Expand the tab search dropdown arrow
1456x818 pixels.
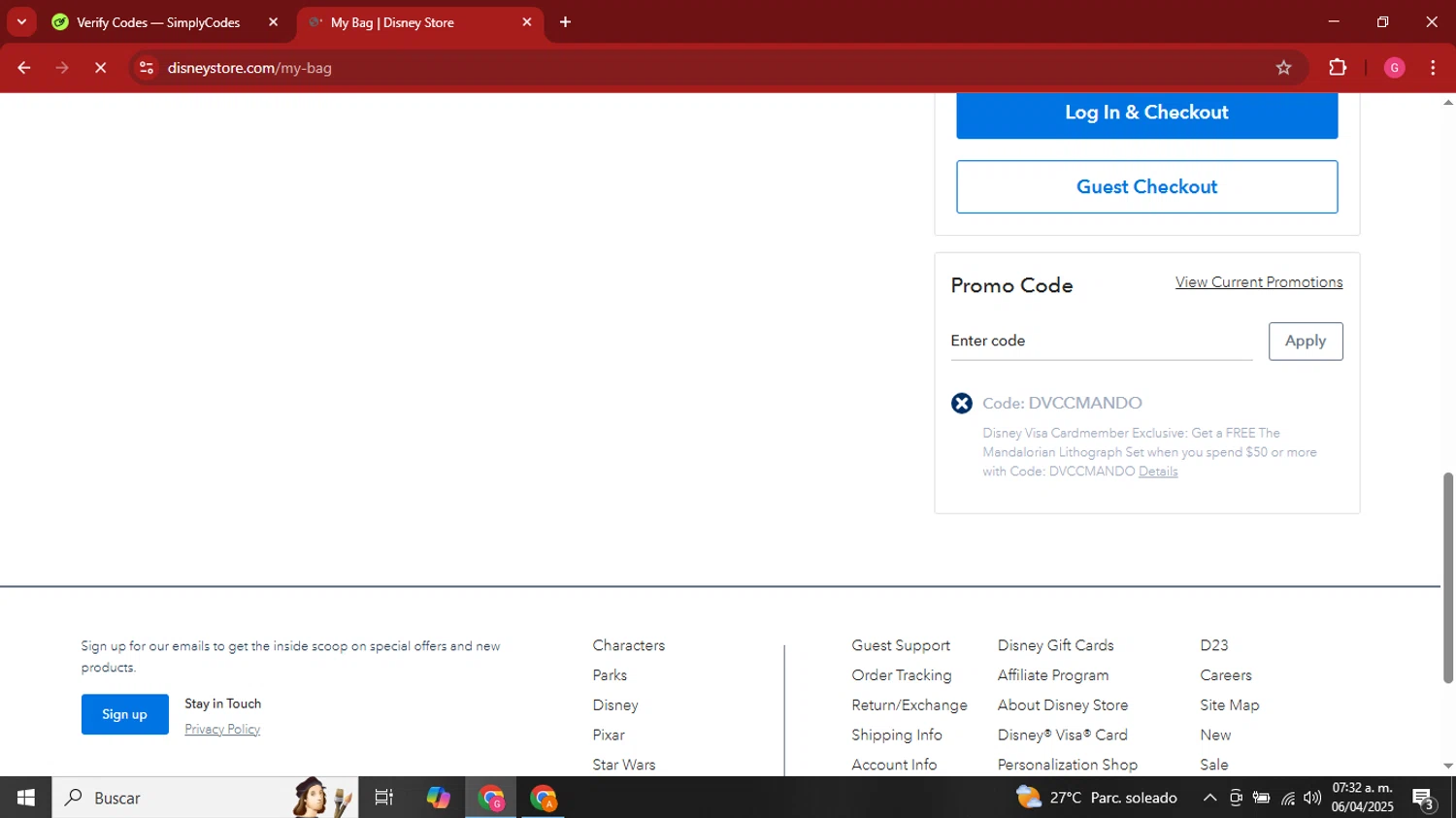pos(21,22)
